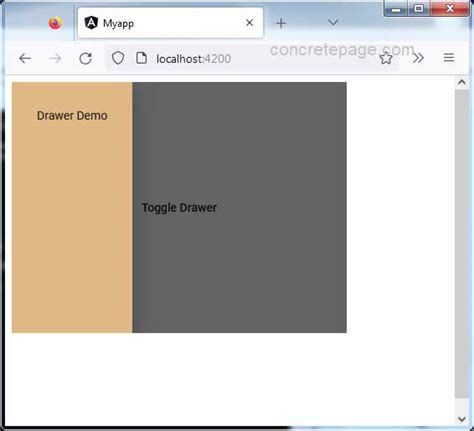Image resolution: width=474 pixels, height=431 pixels.
Task: Go back to previous page
Action: click(x=25, y=58)
